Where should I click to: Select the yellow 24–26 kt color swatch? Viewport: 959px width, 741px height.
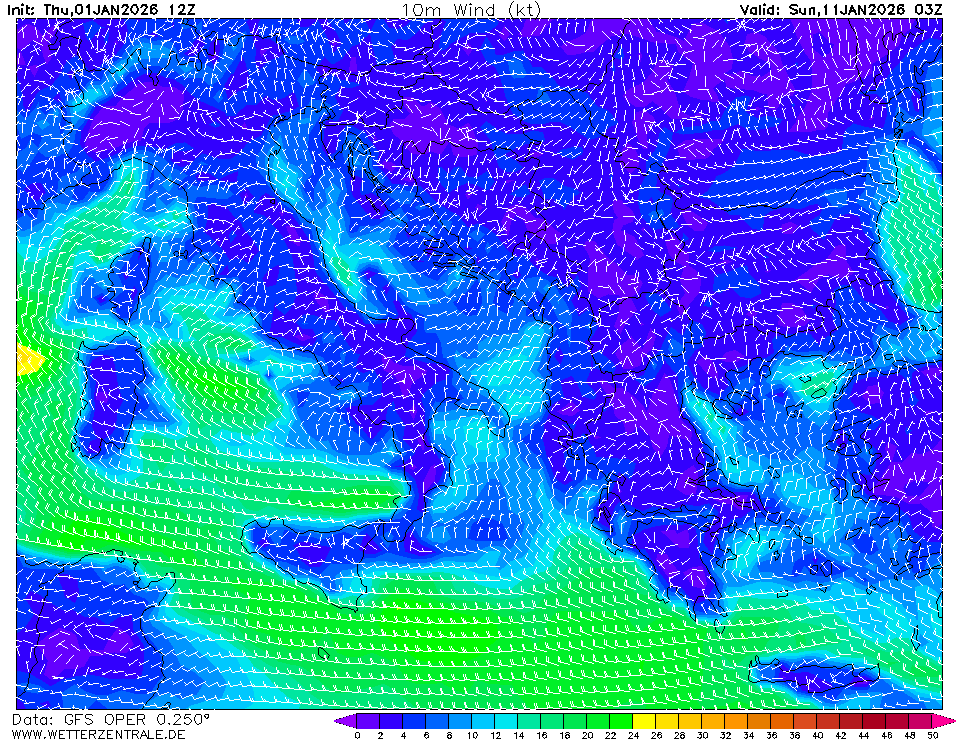click(x=645, y=720)
